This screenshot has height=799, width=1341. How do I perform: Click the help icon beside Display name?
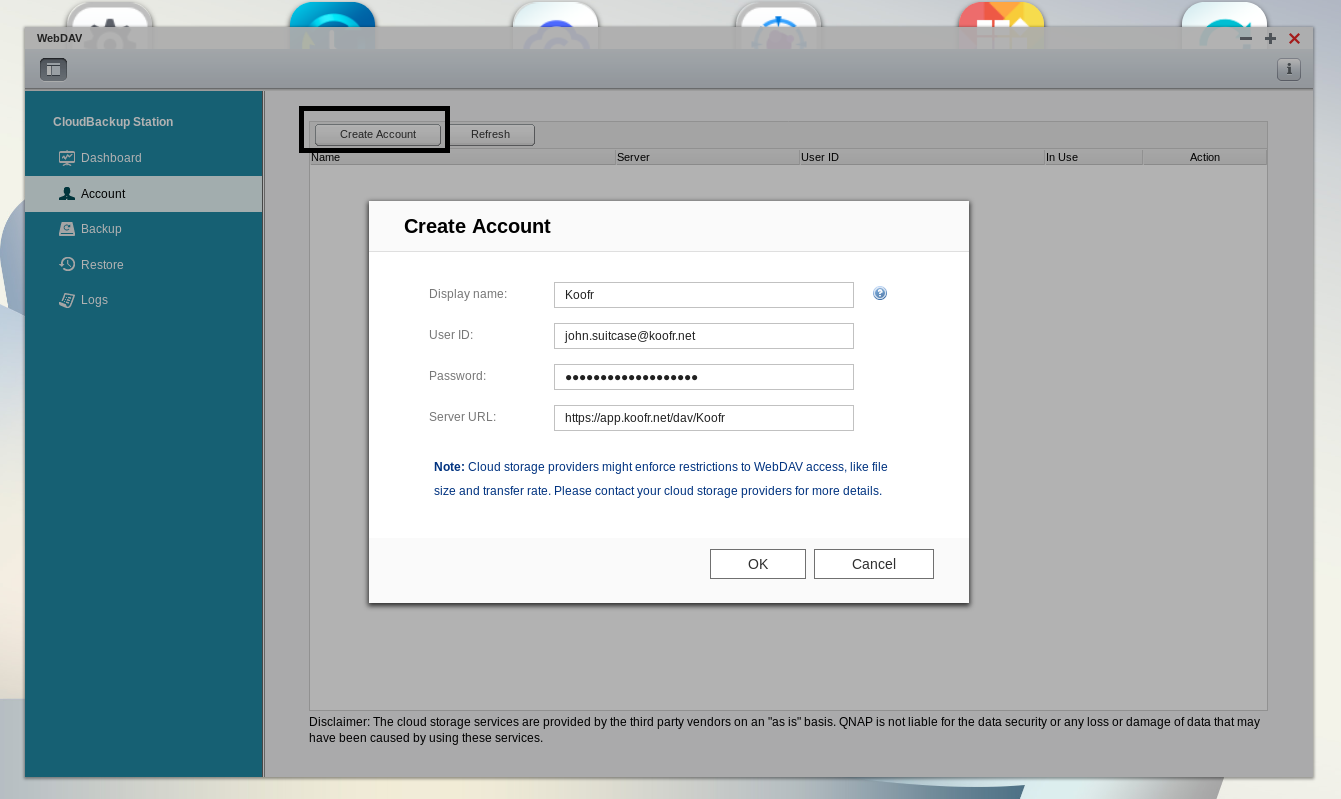[x=880, y=293]
